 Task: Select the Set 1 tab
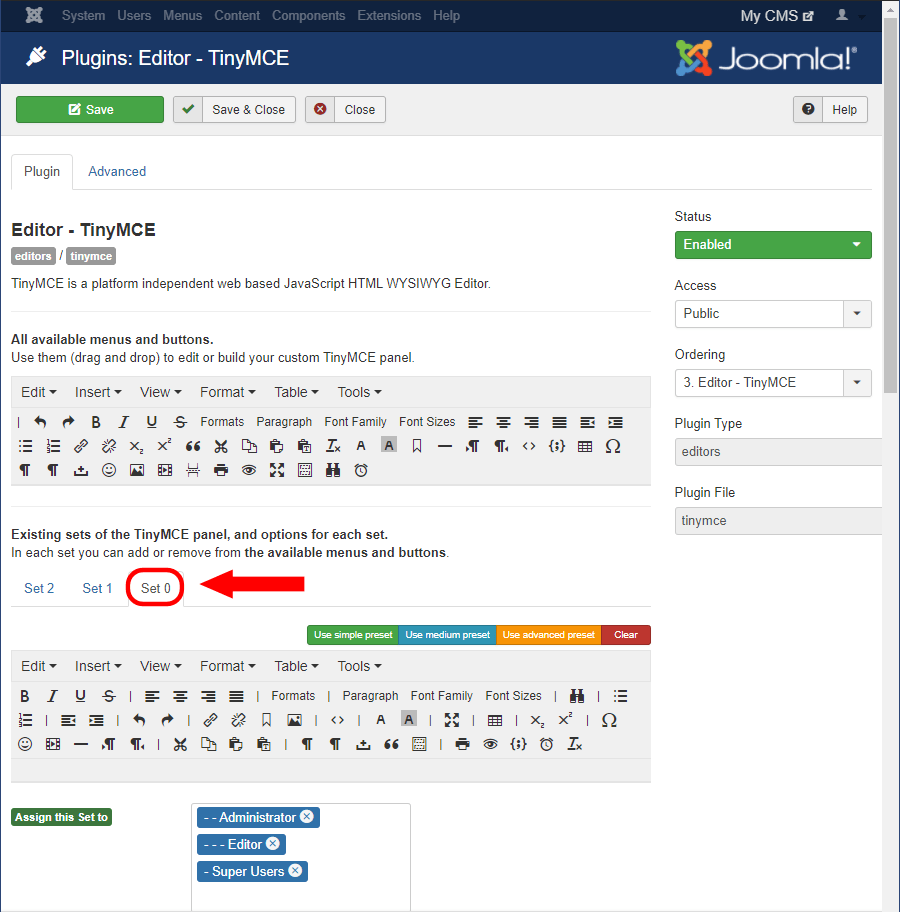click(97, 588)
